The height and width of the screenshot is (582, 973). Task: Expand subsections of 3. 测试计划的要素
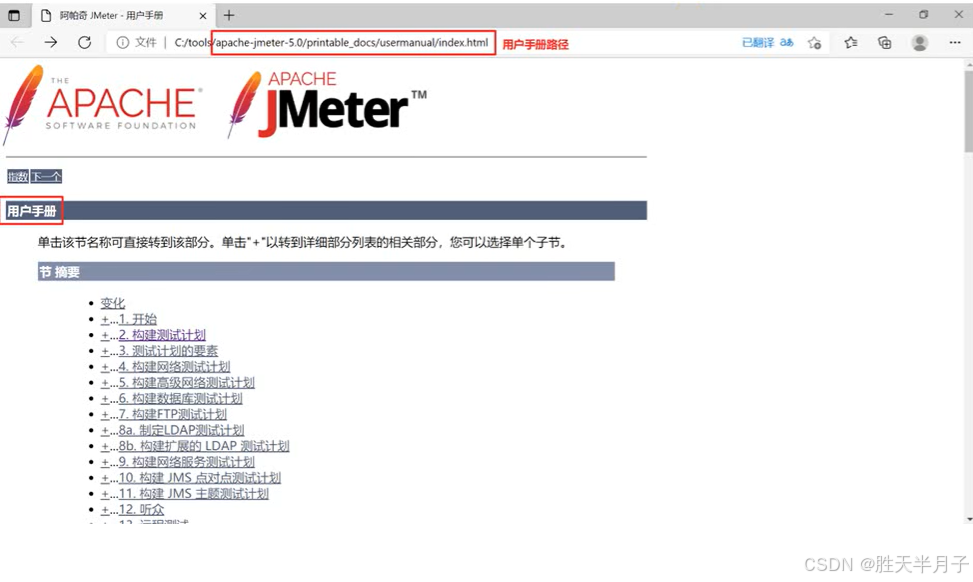(105, 351)
